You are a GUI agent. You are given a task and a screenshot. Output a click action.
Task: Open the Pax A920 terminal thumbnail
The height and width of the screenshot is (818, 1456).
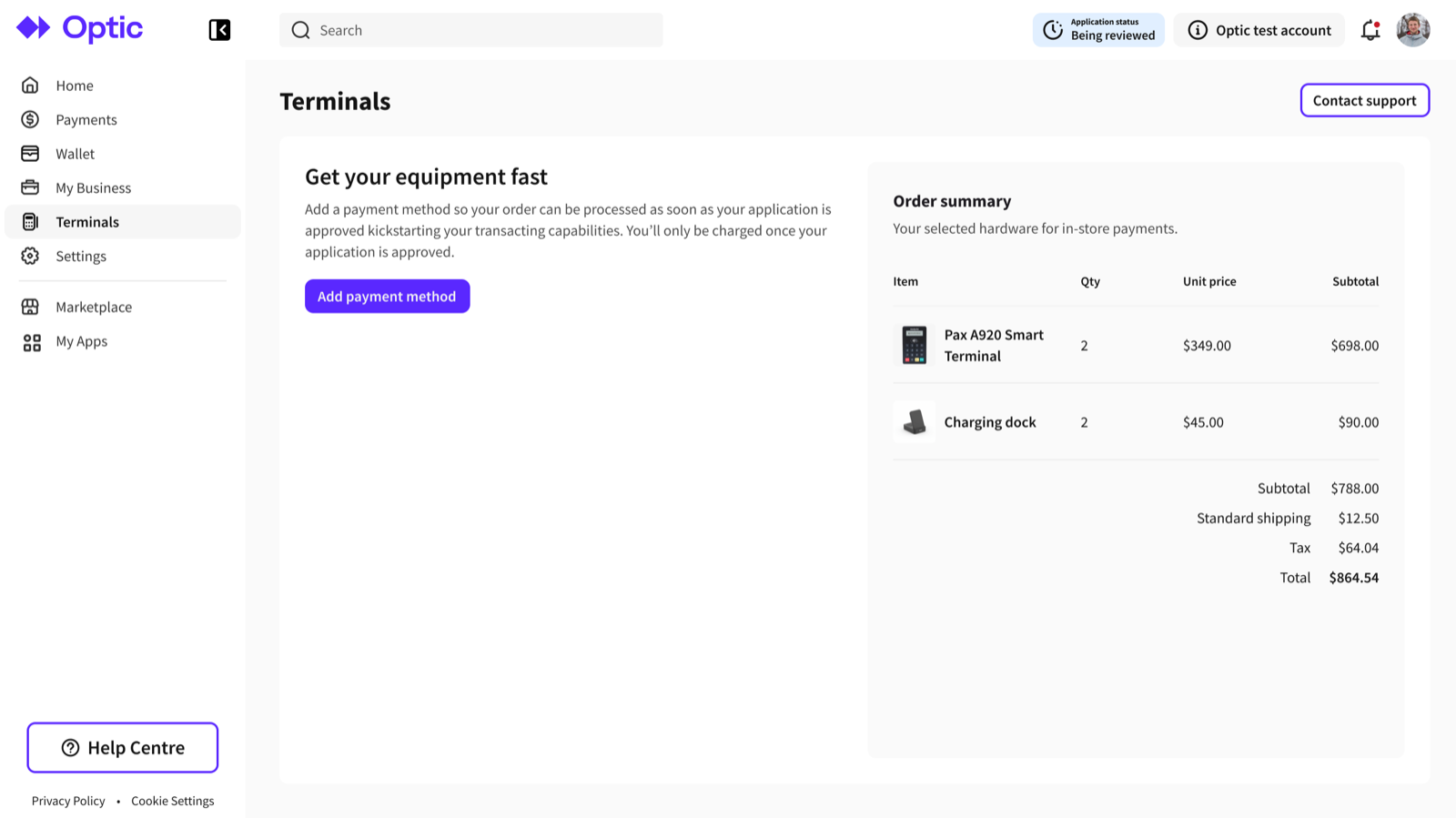[915, 346]
